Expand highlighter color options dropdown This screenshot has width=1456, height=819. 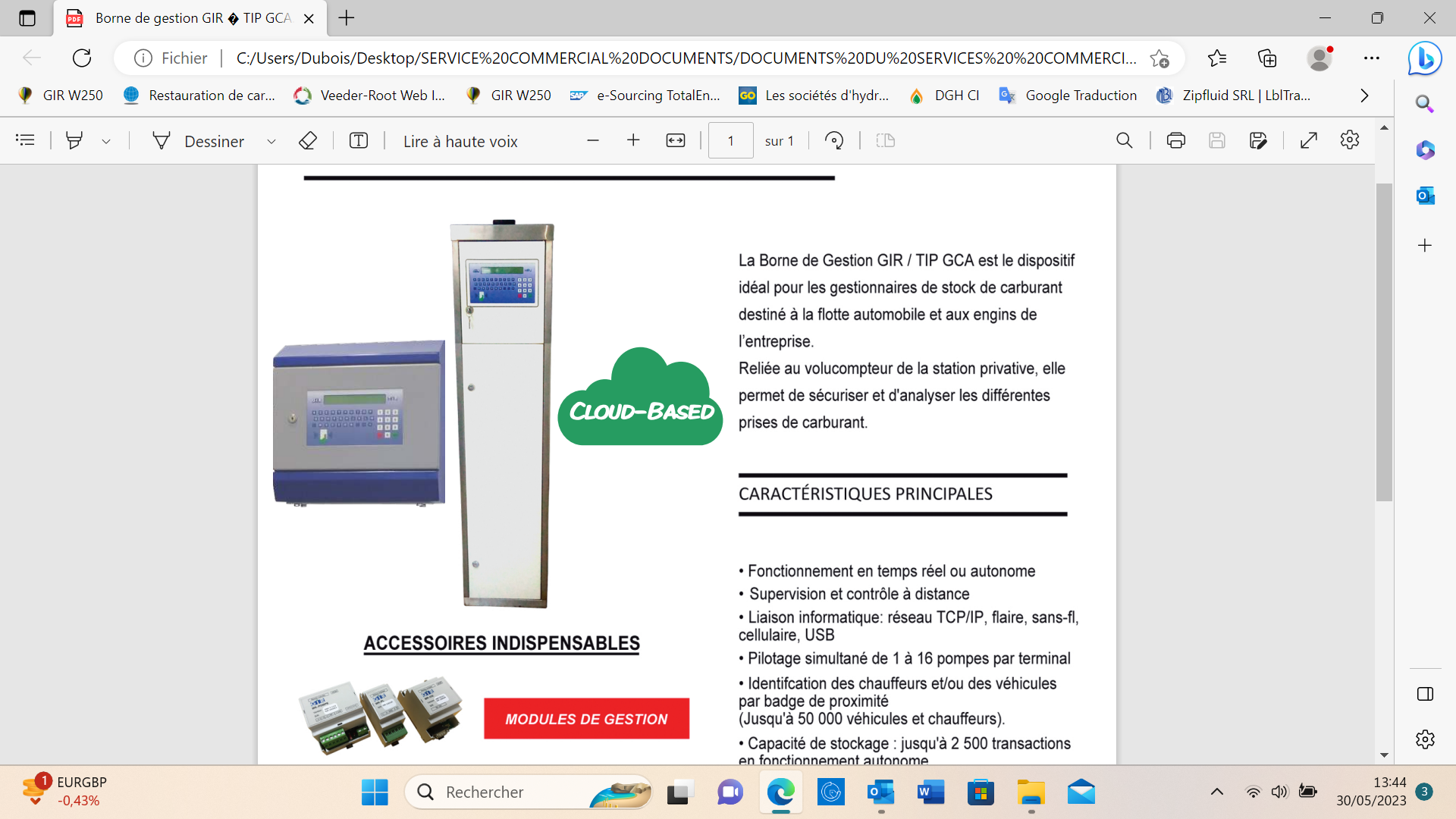click(x=106, y=141)
